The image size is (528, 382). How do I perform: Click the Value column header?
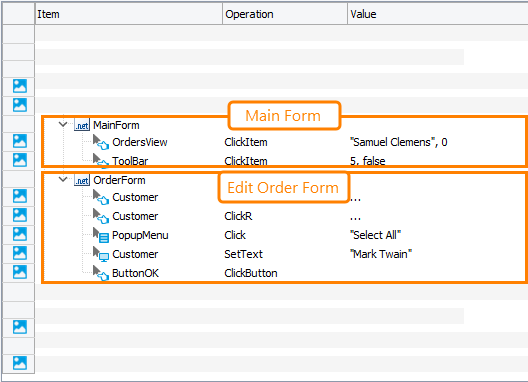(438, 14)
